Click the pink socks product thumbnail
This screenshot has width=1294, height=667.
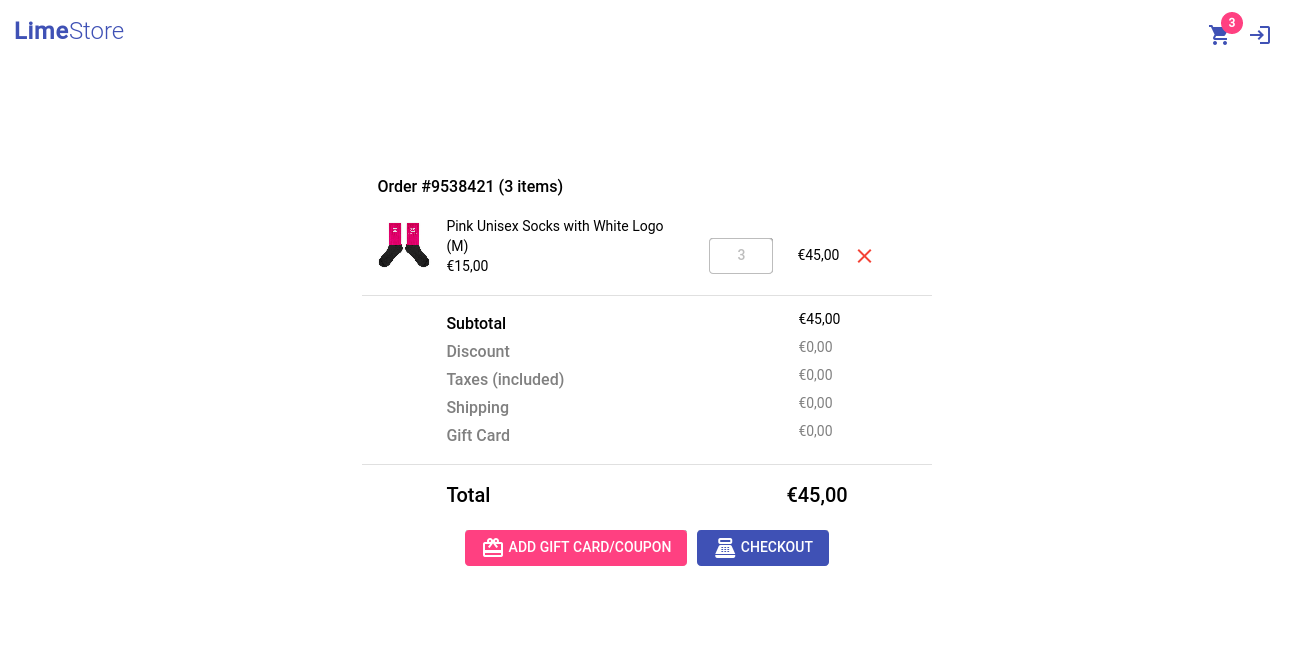[404, 245]
